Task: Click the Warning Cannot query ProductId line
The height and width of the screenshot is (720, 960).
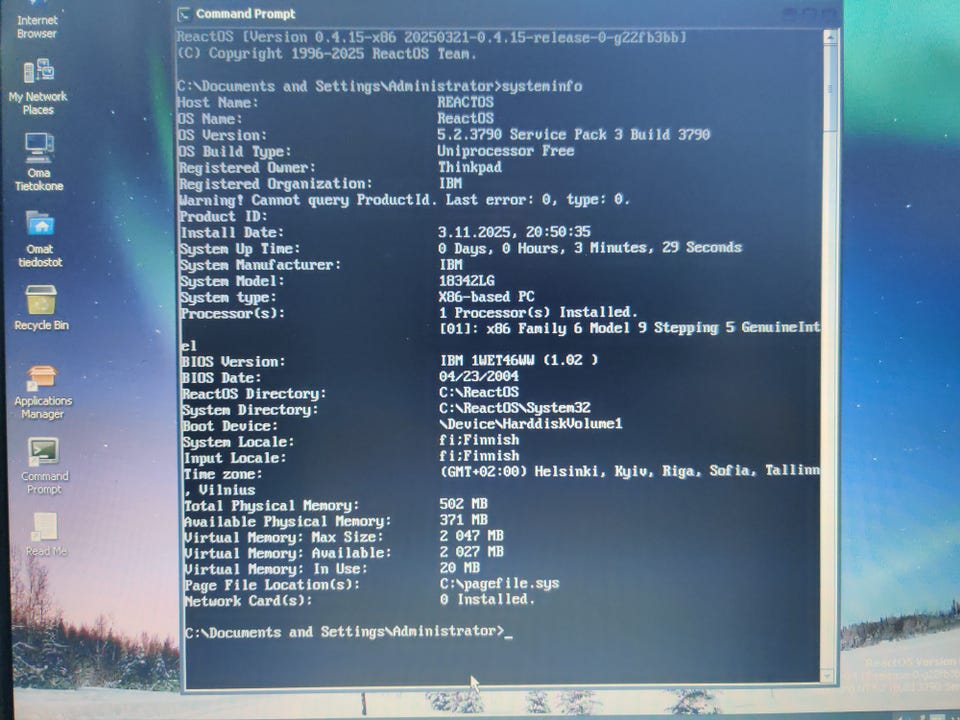Action: [404, 200]
